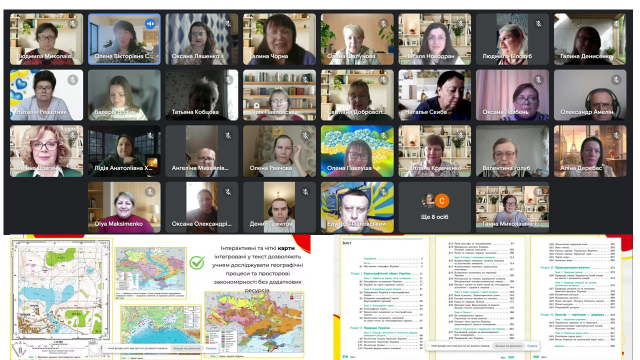The height and width of the screenshot is (360, 640).
Task: Click muted mic icon on Olya Maksimenko's tile
Action: tap(150, 191)
